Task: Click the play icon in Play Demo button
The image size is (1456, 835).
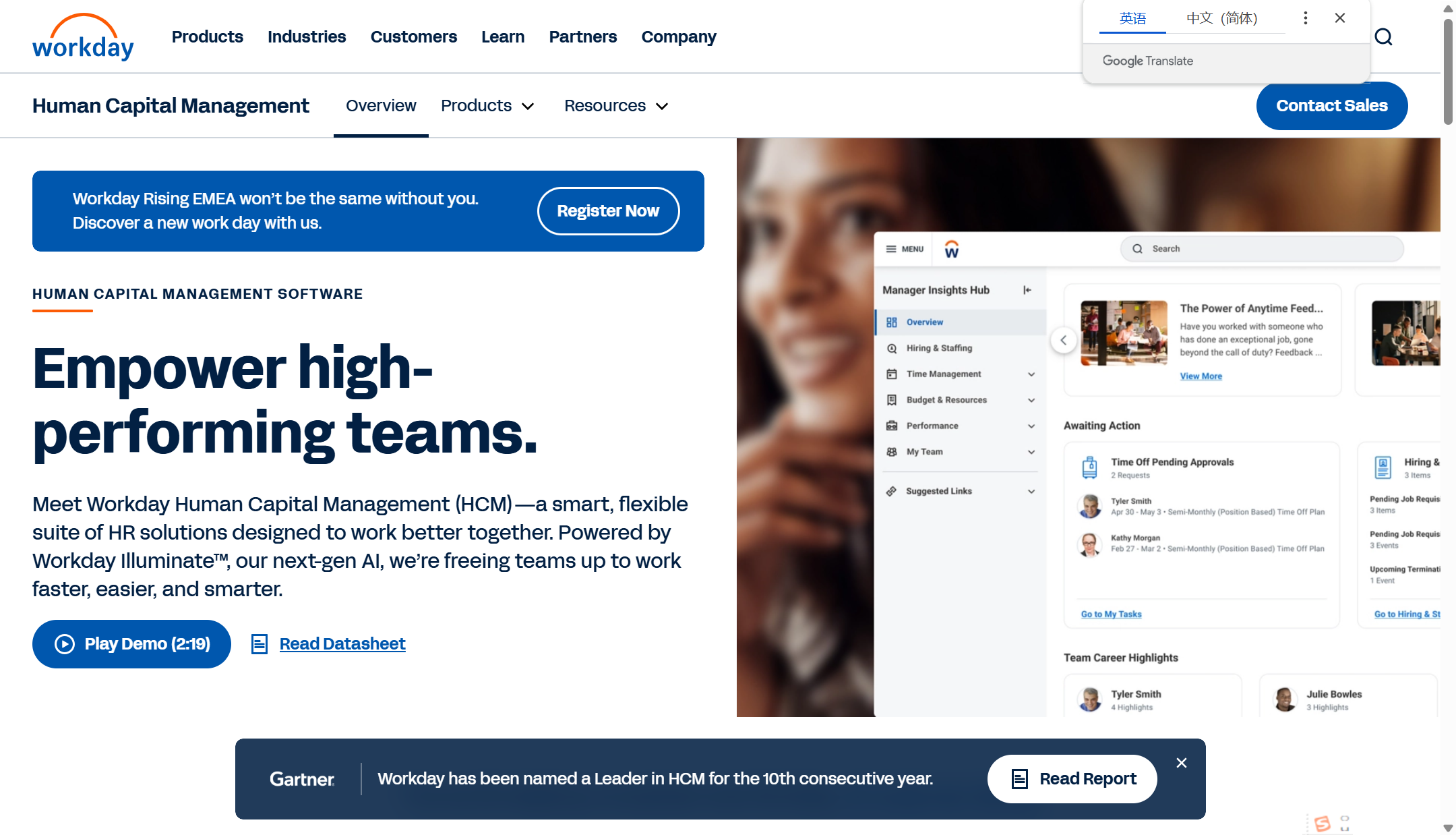Action: (x=65, y=644)
